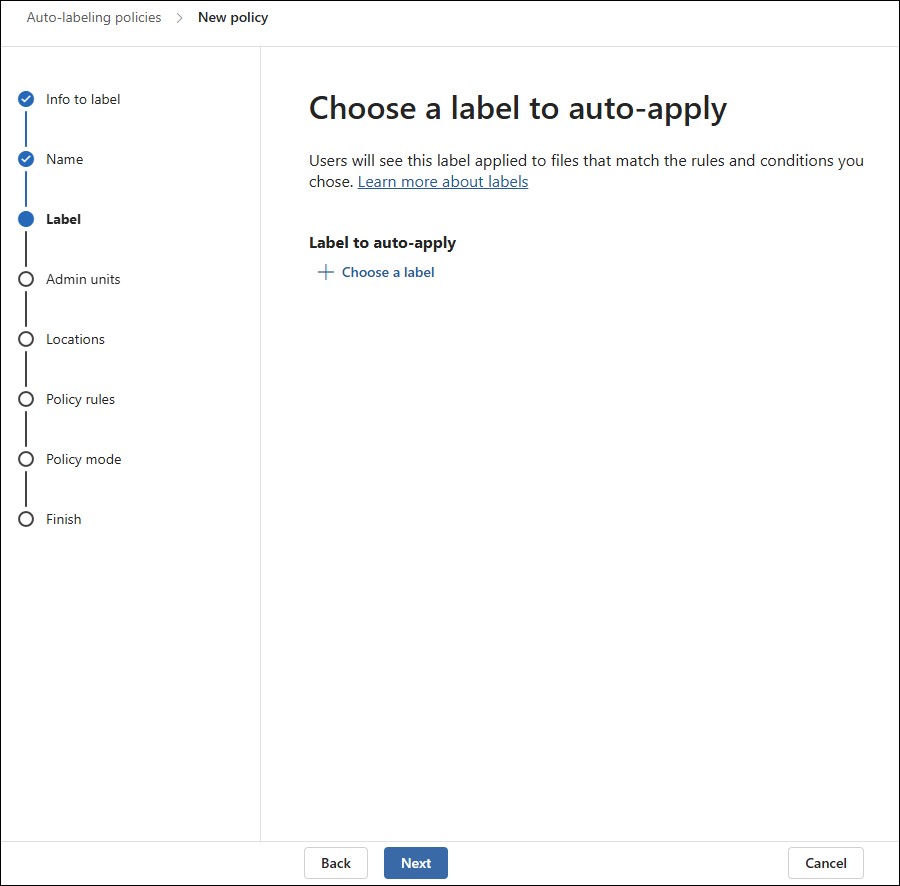Select the Name step
The width and height of the screenshot is (900, 886).
(x=64, y=159)
